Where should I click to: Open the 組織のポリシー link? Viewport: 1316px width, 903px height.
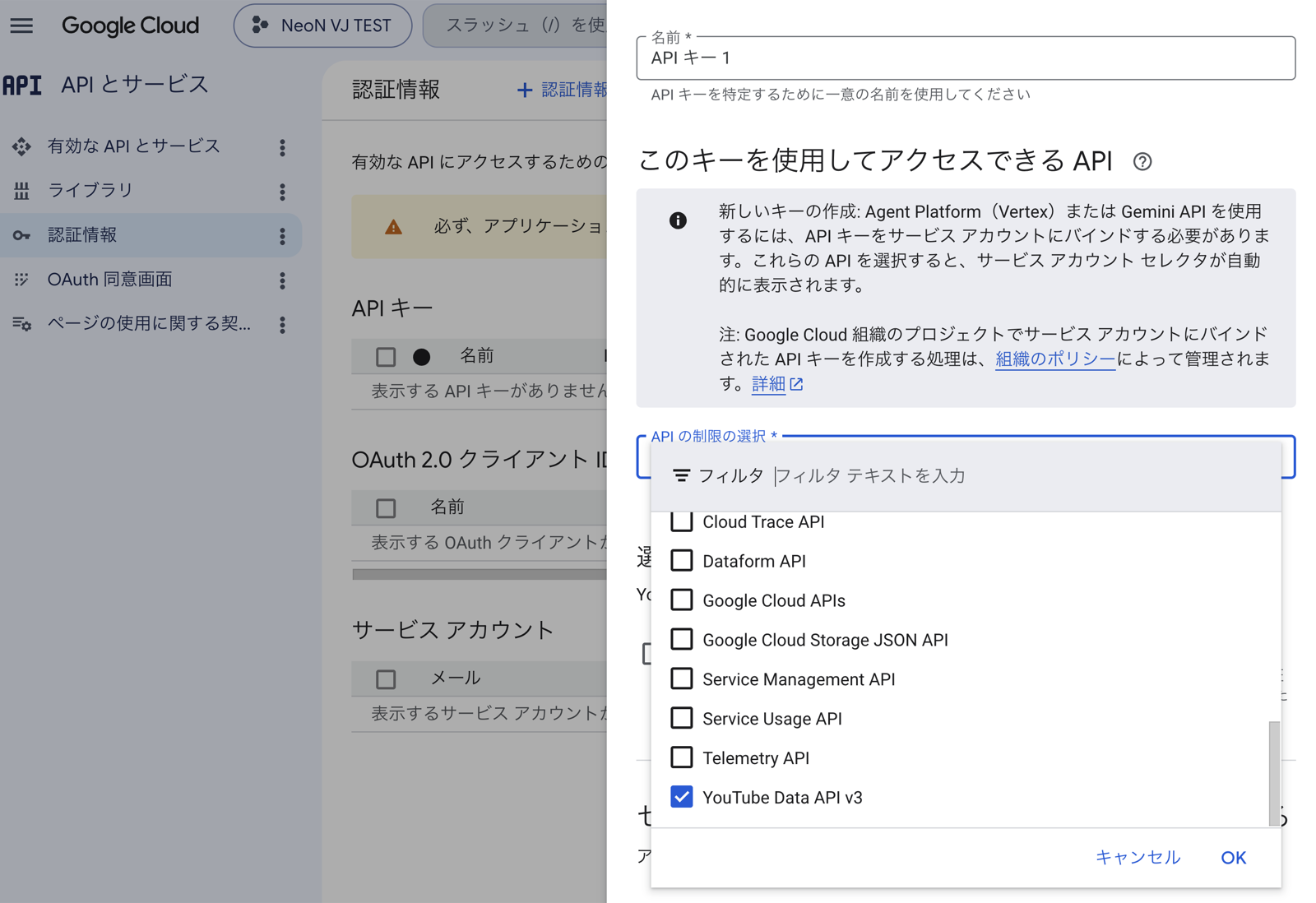pyautogui.click(x=1054, y=359)
